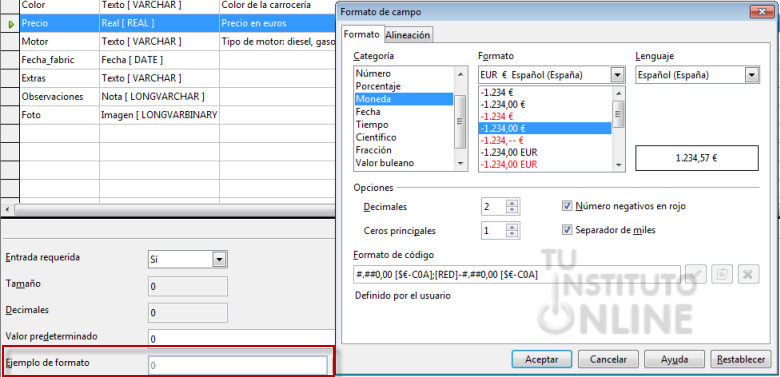
Task: Click the green row marker beside Precio
Action: [11, 24]
